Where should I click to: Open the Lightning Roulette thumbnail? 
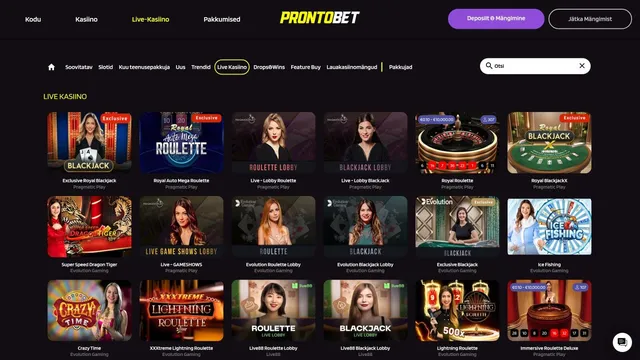click(457, 311)
